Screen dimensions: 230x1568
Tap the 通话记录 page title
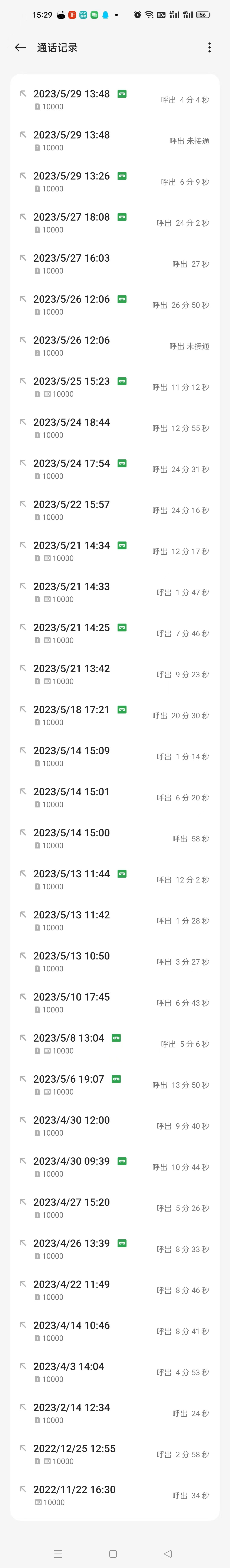point(57,47)
